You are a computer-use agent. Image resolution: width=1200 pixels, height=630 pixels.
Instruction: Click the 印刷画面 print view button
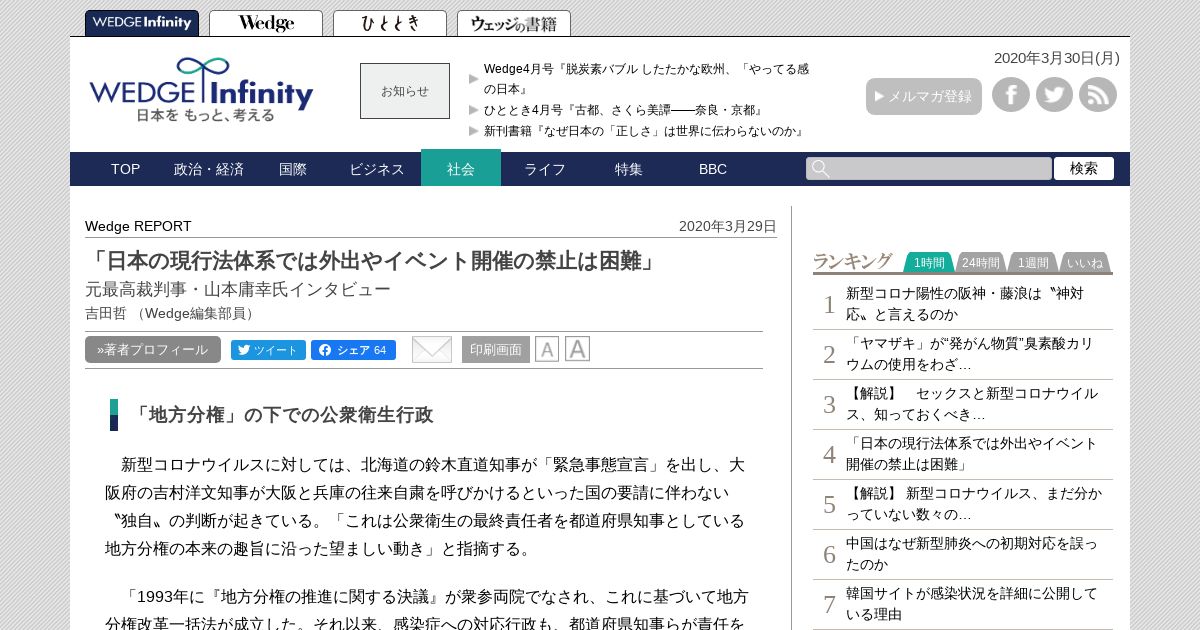click(x=496, y=349)
